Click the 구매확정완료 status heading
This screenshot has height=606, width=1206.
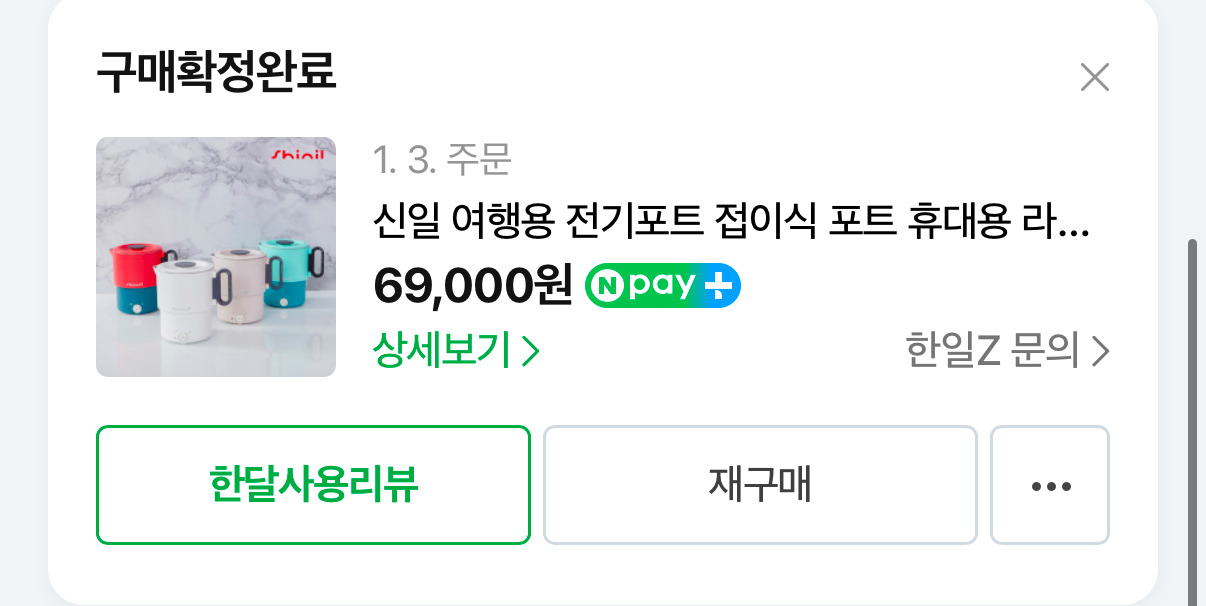[216, 73]
